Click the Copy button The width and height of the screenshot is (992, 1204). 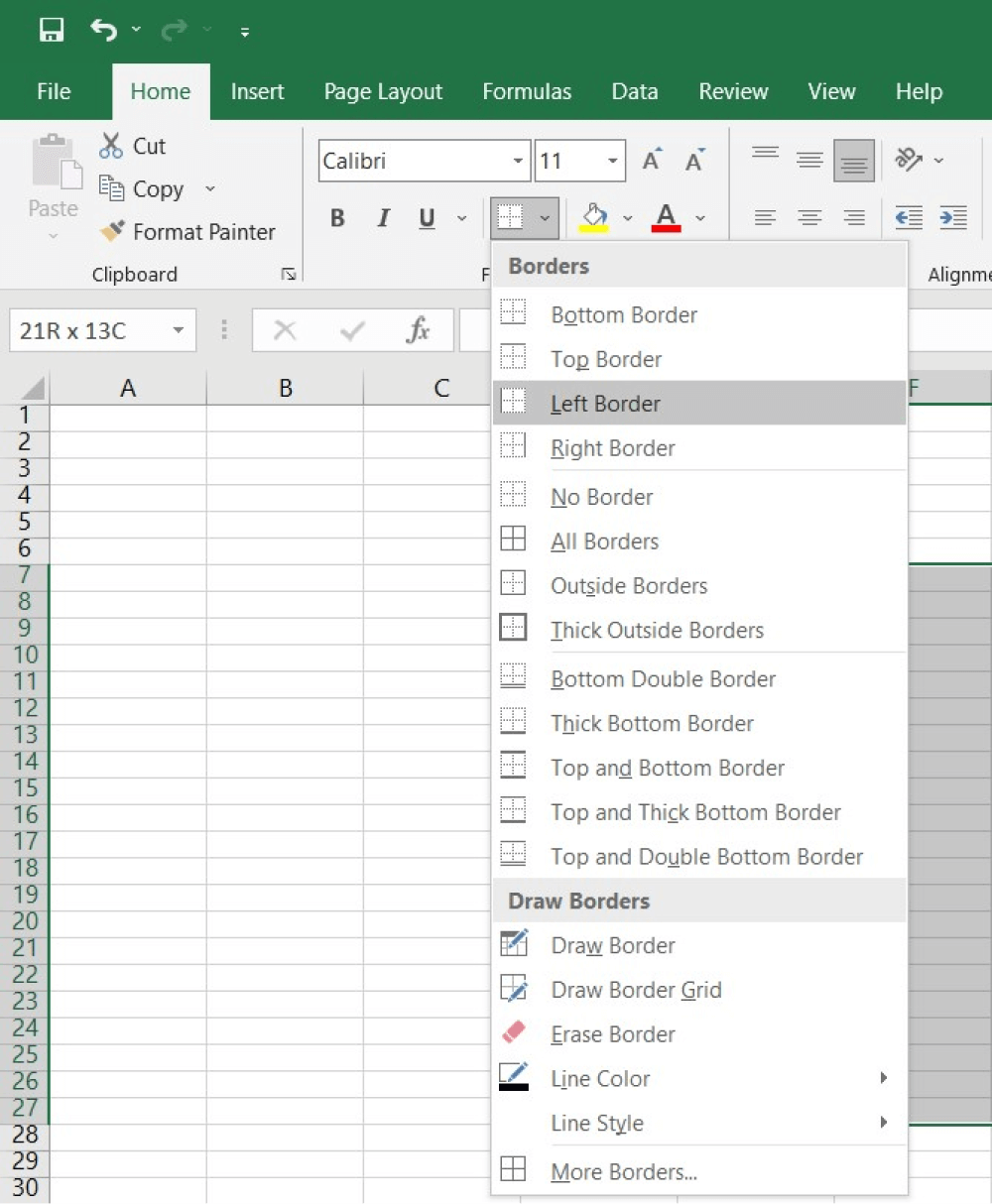142,188
